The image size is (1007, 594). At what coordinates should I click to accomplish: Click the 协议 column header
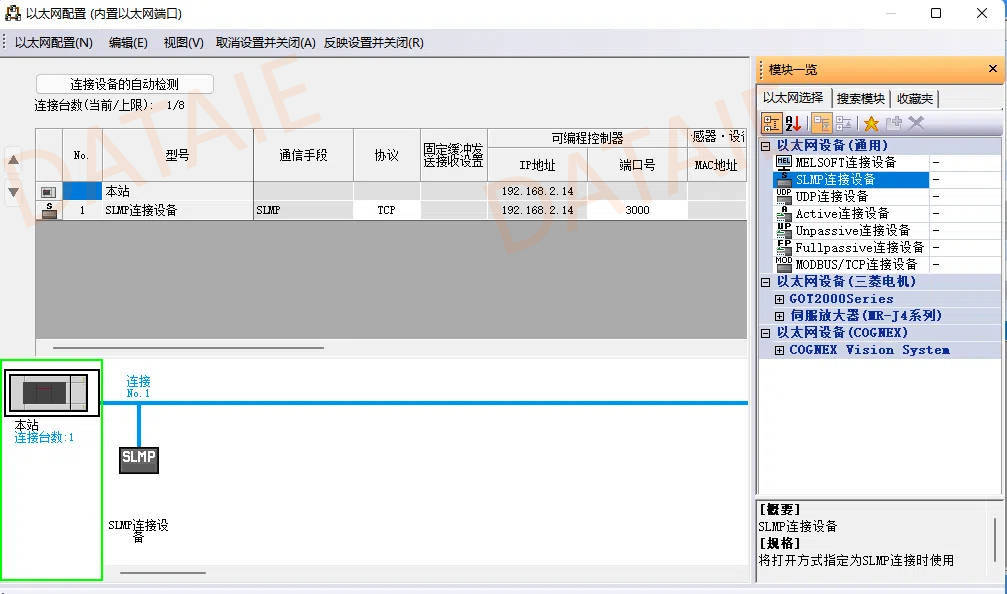click(x=387, y=155)
